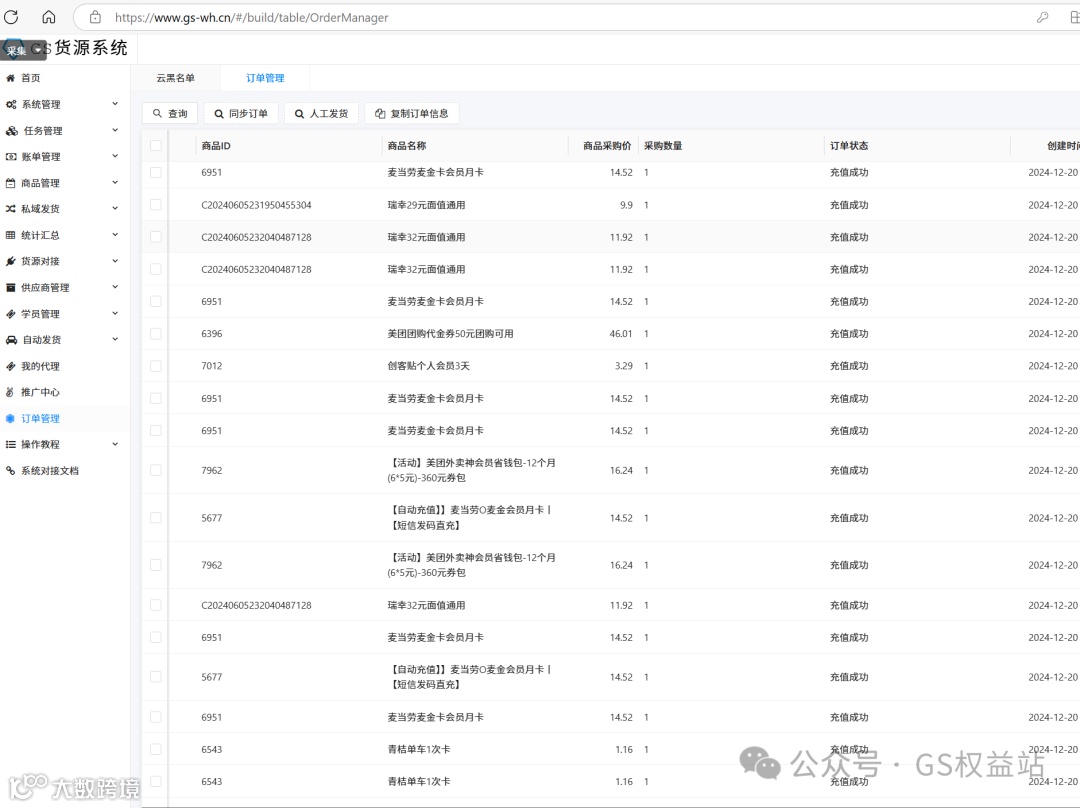Screen dimensions: 1080x808
Task: Switch to the 云黑名单 tab
Action: point(175,78)
